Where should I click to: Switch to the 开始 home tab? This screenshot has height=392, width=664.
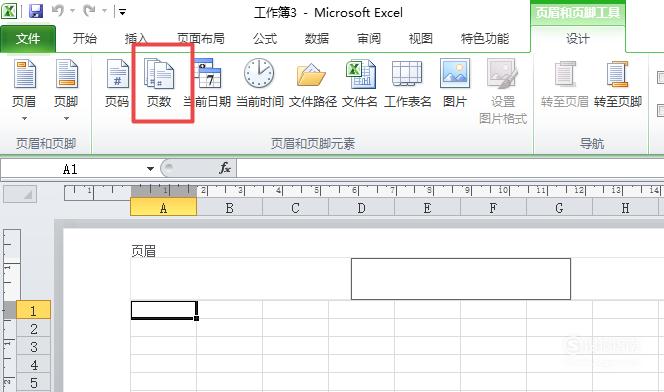[x=85, y=39]
